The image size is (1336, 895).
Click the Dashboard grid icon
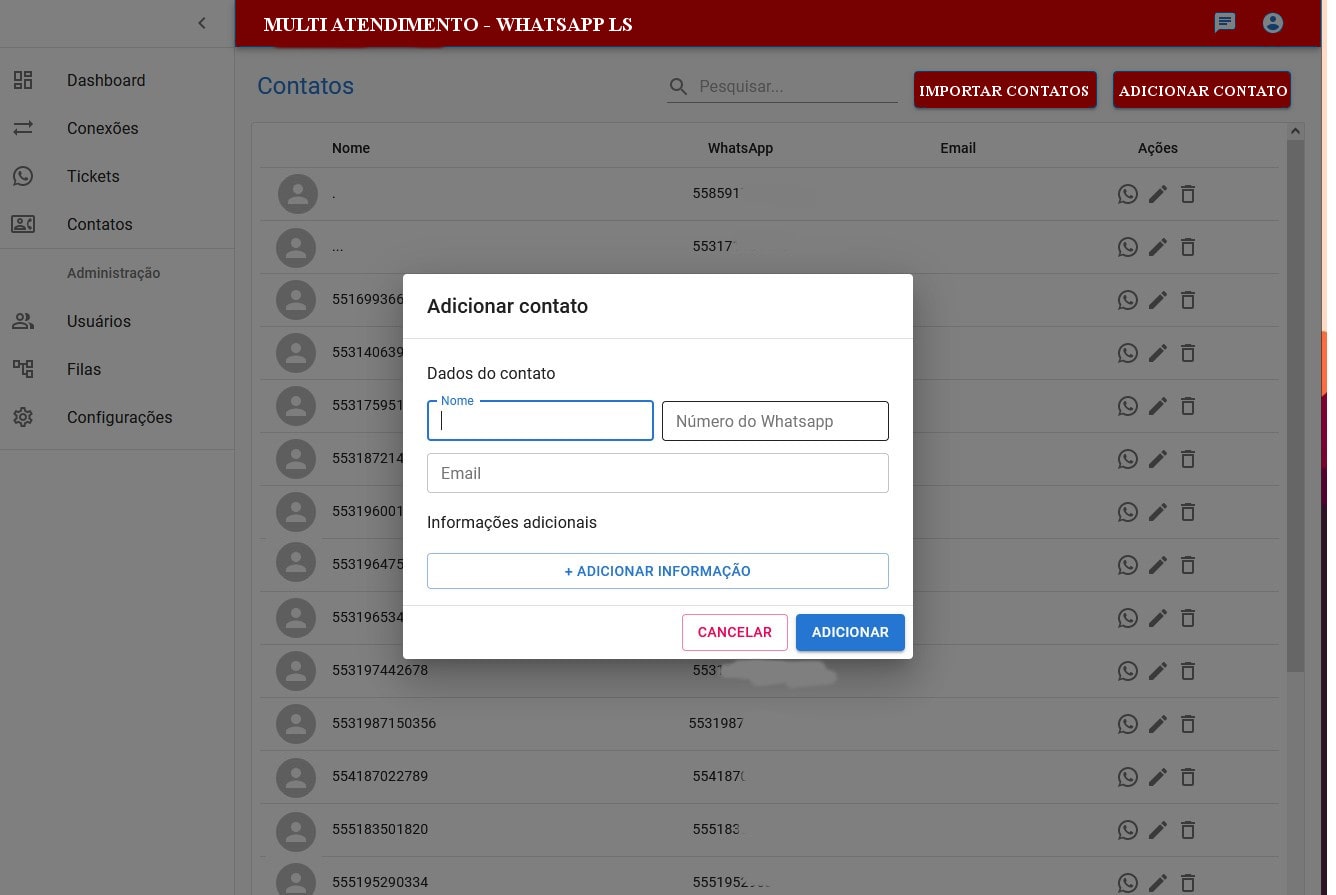click(23, 80)
